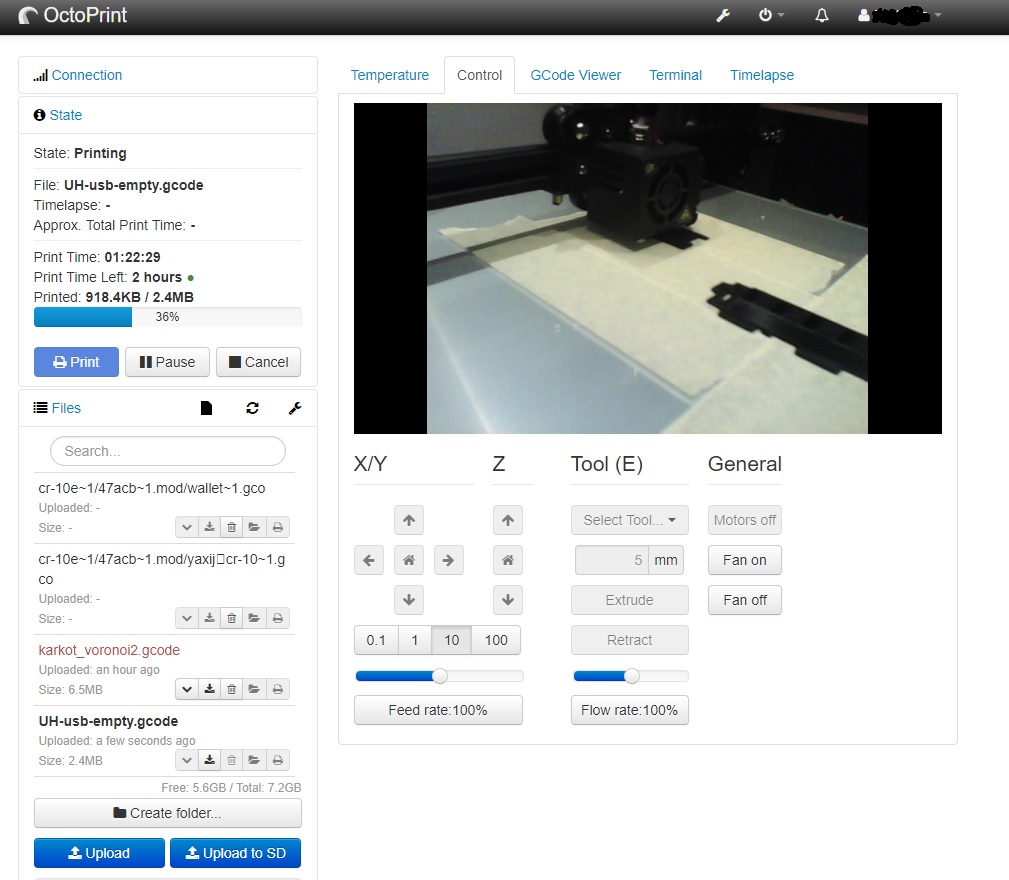The image size is (1009, 880).
Task: Jog X/Y up arrow
Action: point(409,520)
